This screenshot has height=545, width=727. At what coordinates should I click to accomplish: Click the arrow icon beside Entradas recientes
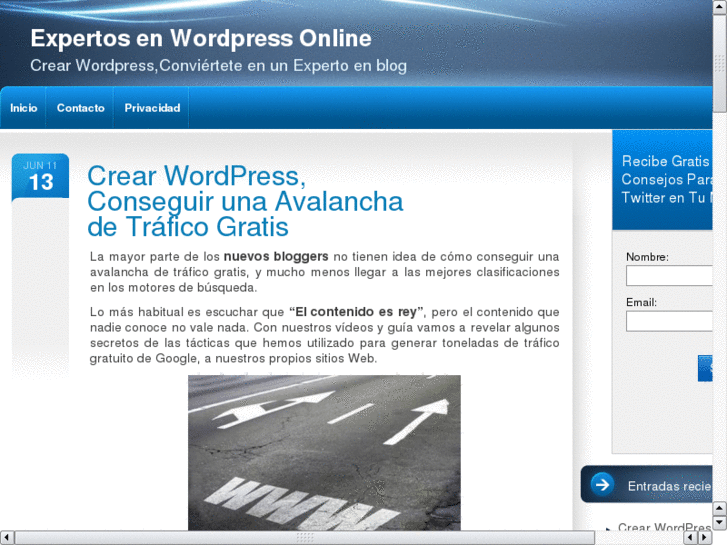click(x=602, y=485)
